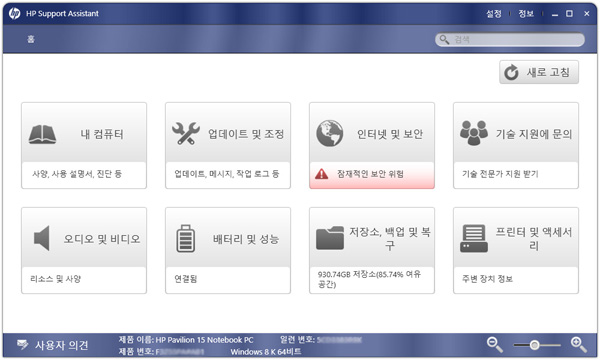Open 사용자 의견 feedback link
Screen dimensions: 600x360
(62, 345)
